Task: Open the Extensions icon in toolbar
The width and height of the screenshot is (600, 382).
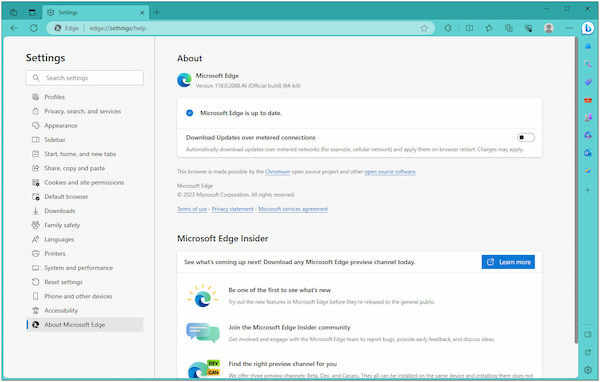Action: tap(448, 28)
